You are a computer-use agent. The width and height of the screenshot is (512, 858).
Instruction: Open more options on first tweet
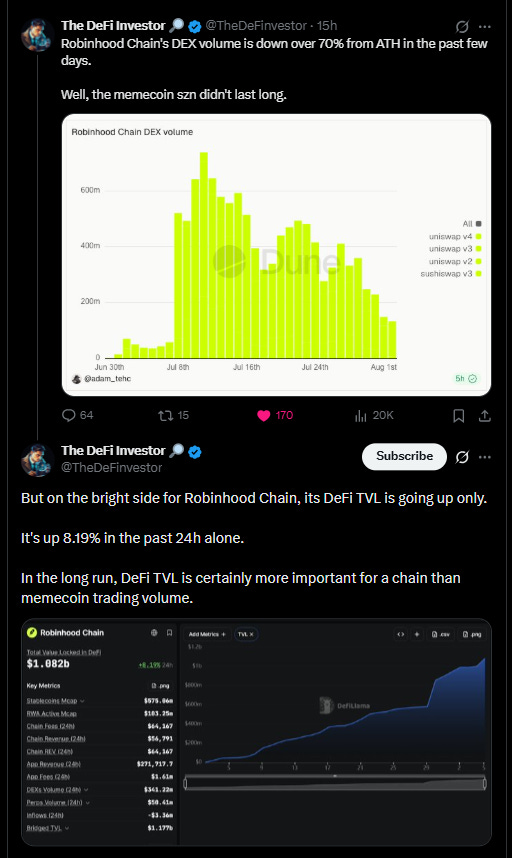tap(485, 26)
